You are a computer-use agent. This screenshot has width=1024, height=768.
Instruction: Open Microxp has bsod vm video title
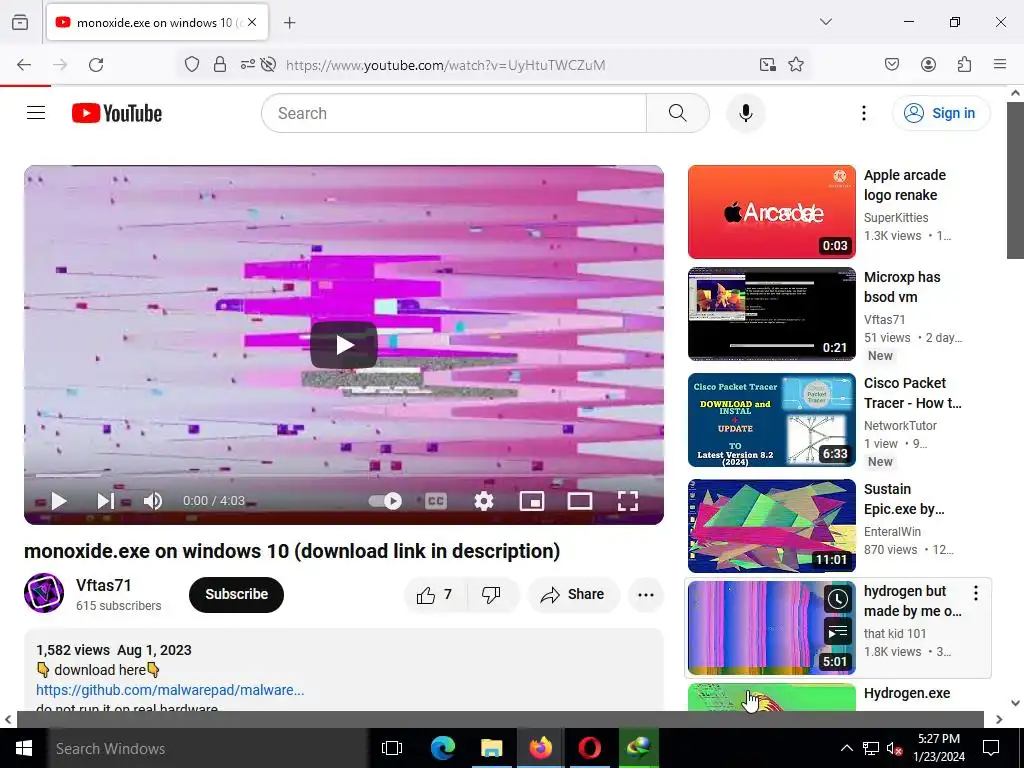pyautogui.click(x=902, y=287)
